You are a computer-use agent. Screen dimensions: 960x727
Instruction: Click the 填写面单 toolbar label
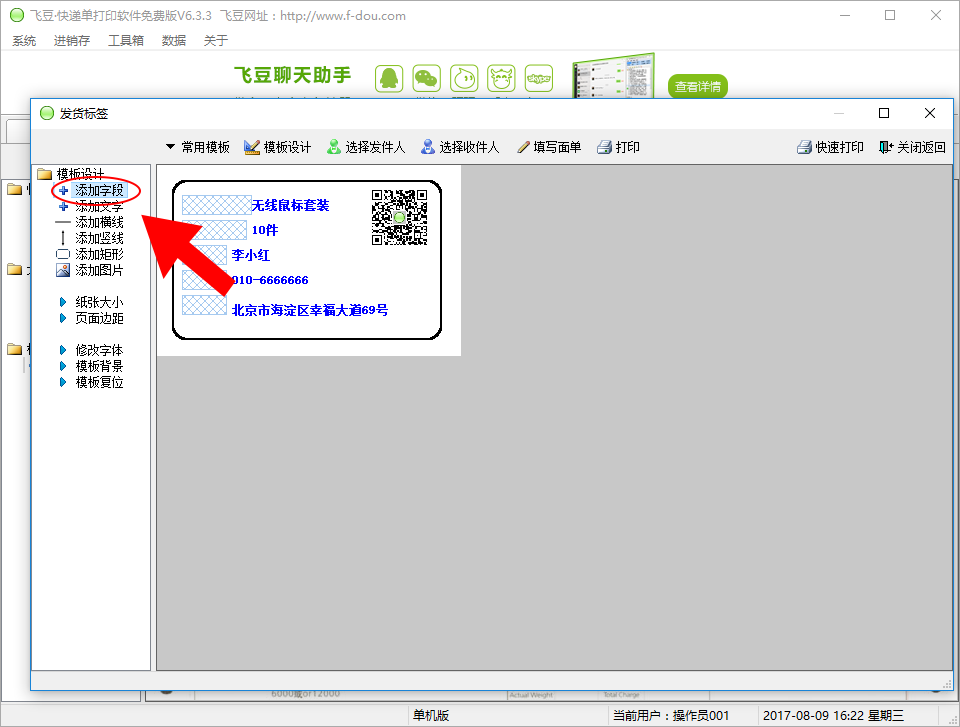tap(557, 147)
